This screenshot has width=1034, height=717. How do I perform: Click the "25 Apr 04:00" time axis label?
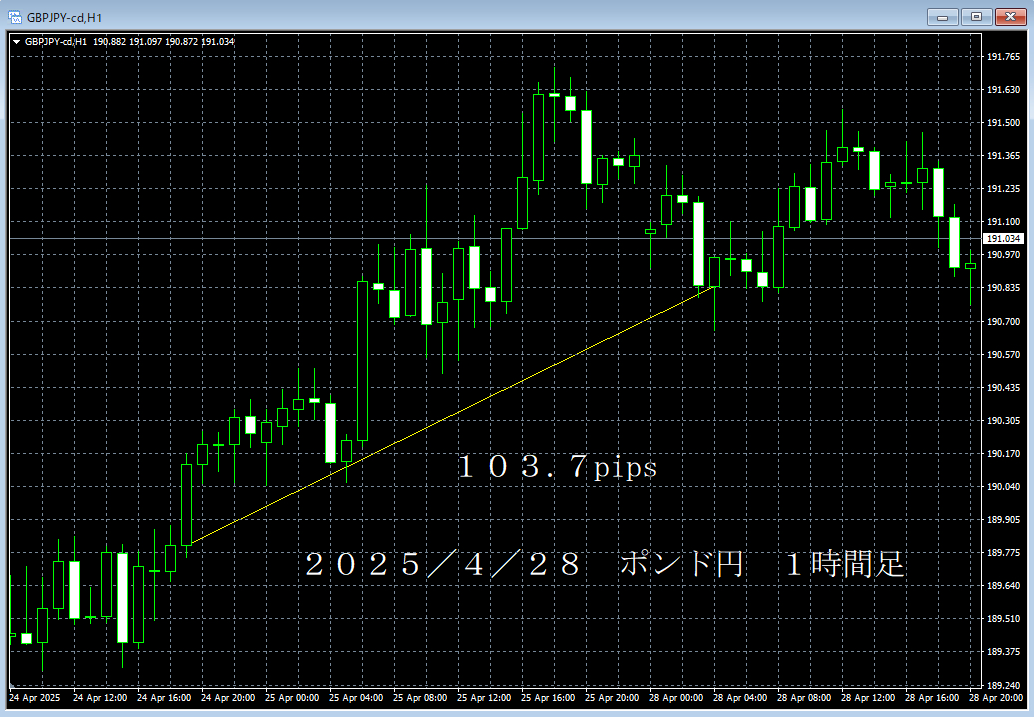click(355, 698)
